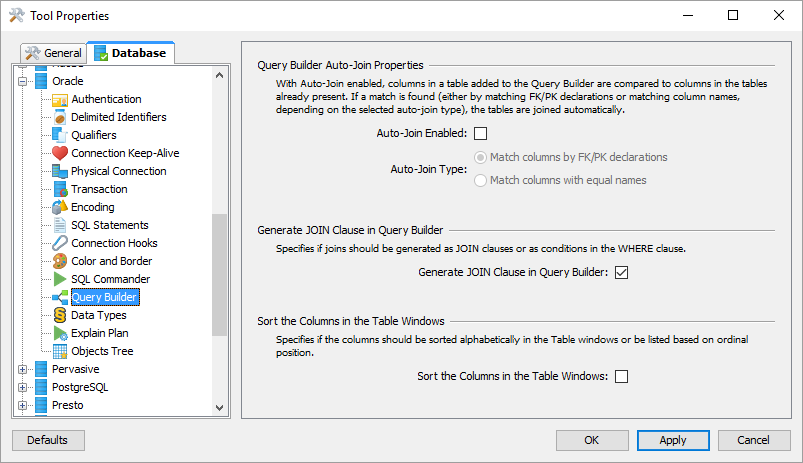Image resolution: width=803 pixels, height=463 pixels.
Task: Collapse the Oracle tree node
Action: [23, 81]
